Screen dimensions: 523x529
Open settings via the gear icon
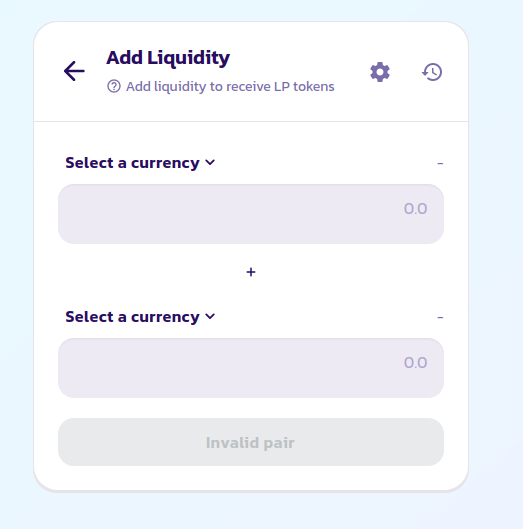tap(380, 72)
